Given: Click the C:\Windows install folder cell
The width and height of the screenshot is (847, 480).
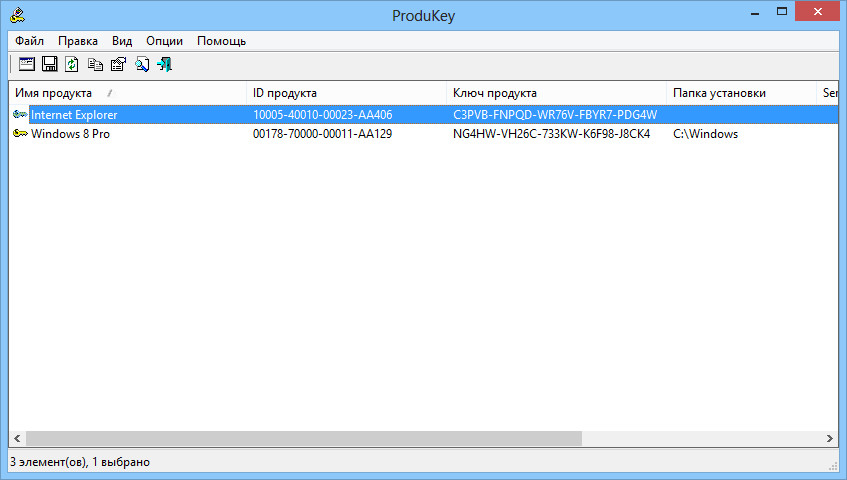Looking at the screenshot, I should tap(705, 133).
